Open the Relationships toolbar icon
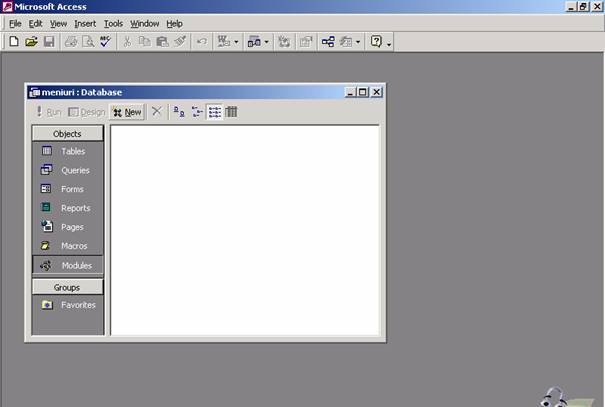605x407 pixels. [x=328, y=42]
